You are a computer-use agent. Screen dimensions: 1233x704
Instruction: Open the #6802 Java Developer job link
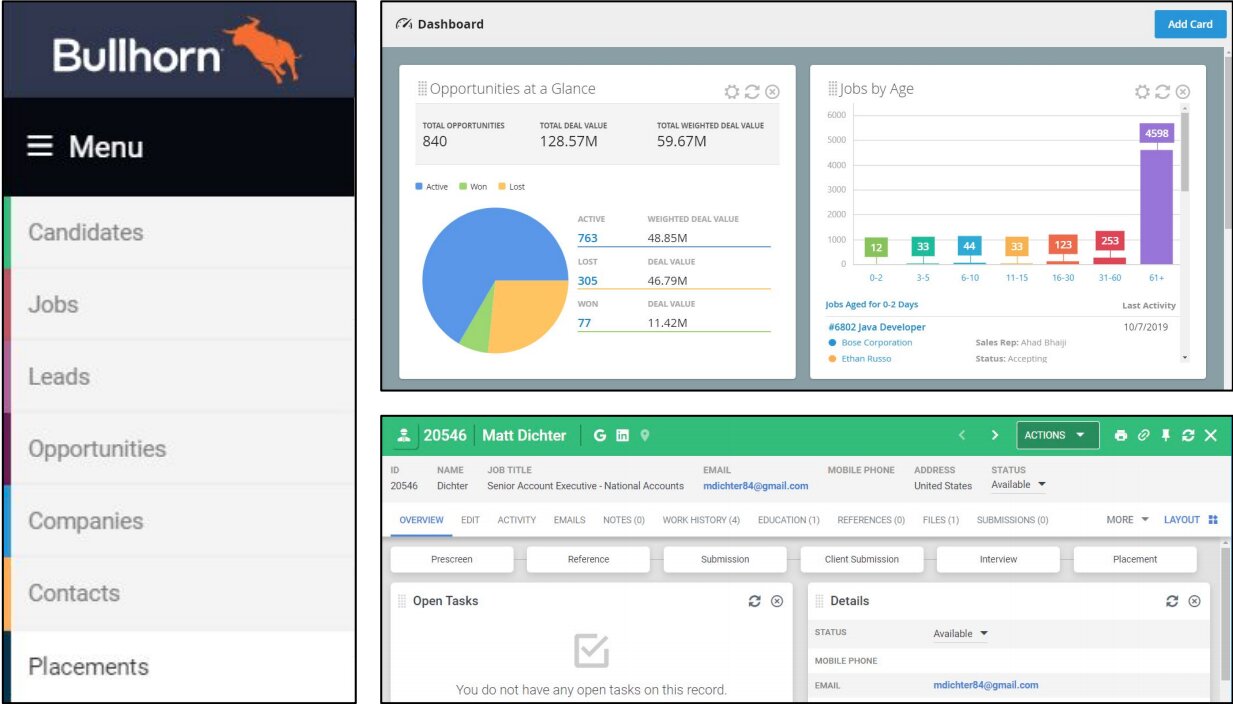[x=877, y=327]
